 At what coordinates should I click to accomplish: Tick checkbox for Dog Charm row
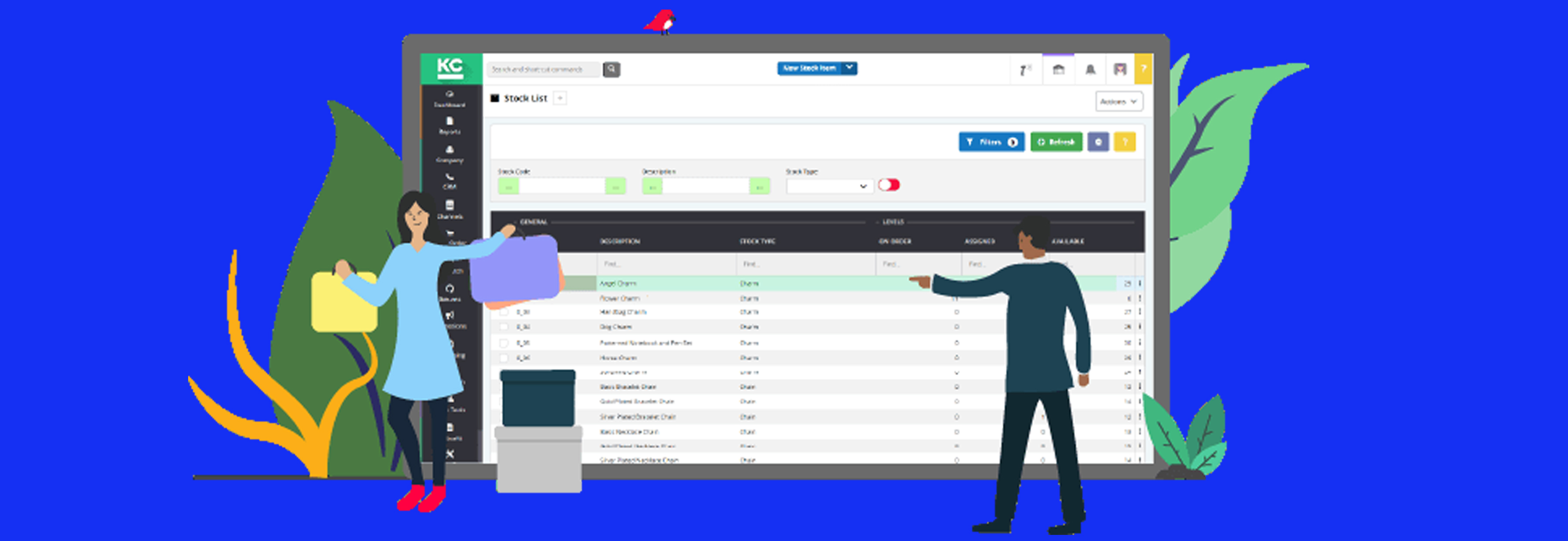click(504, 327)
